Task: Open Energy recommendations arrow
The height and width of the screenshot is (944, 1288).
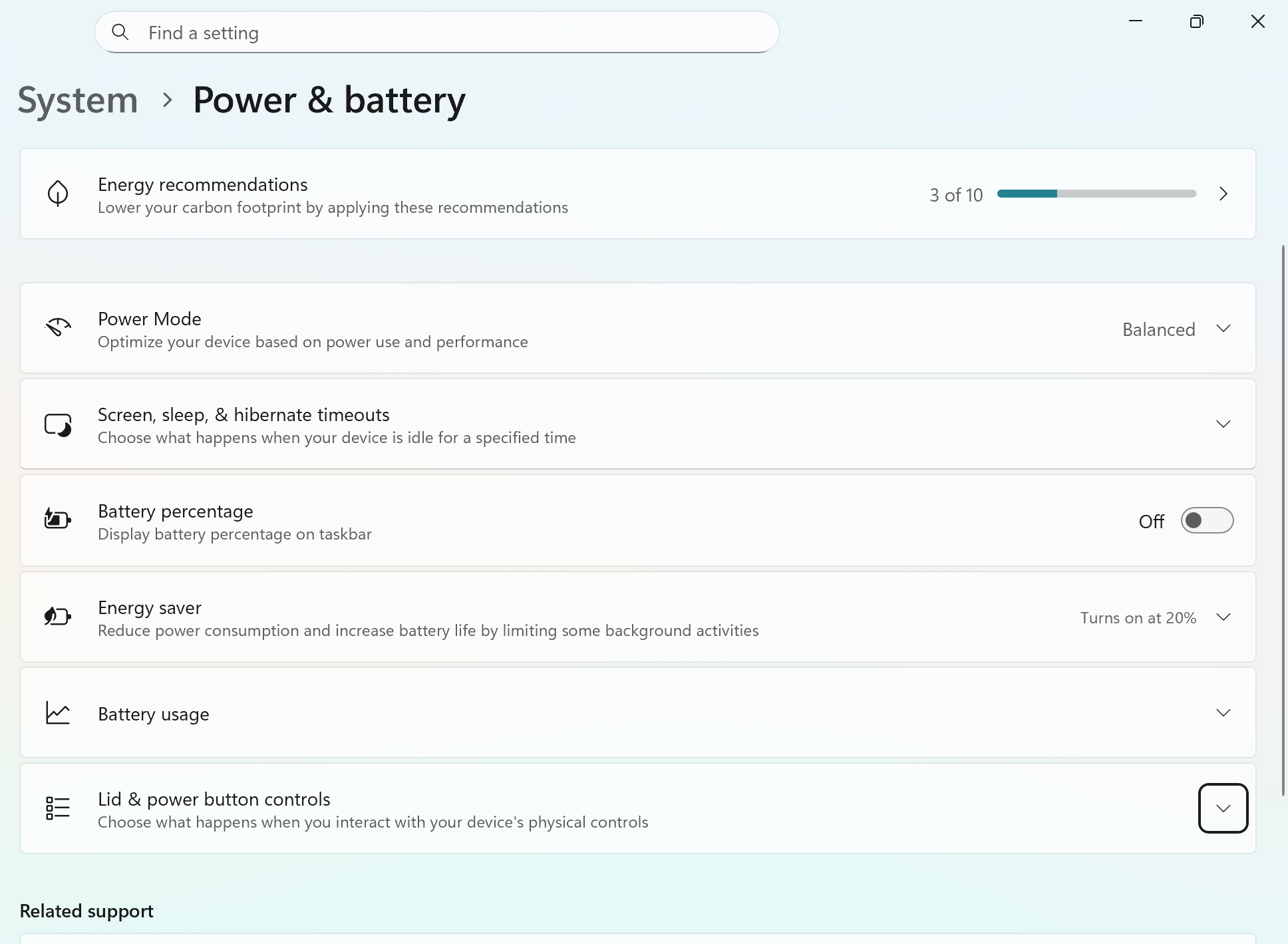Action: pyautogui.click(x=1223, y=194)
